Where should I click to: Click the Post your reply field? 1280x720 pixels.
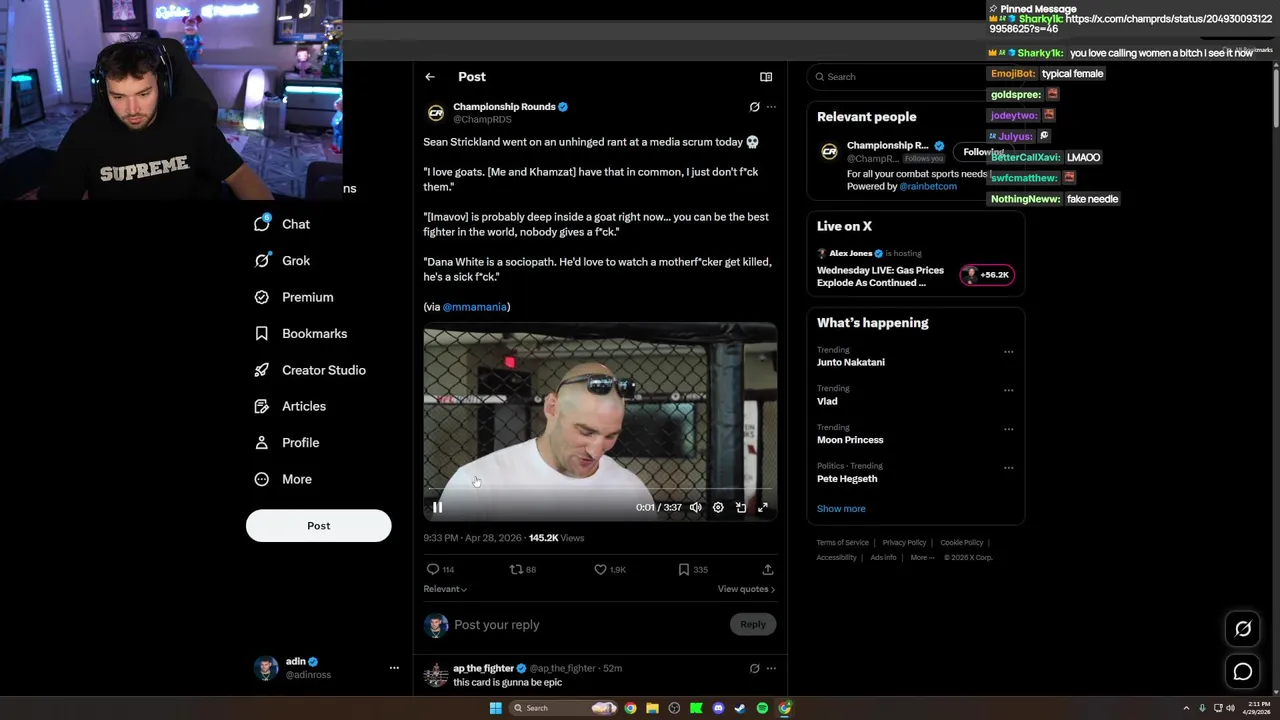click(x=588, y=625)
